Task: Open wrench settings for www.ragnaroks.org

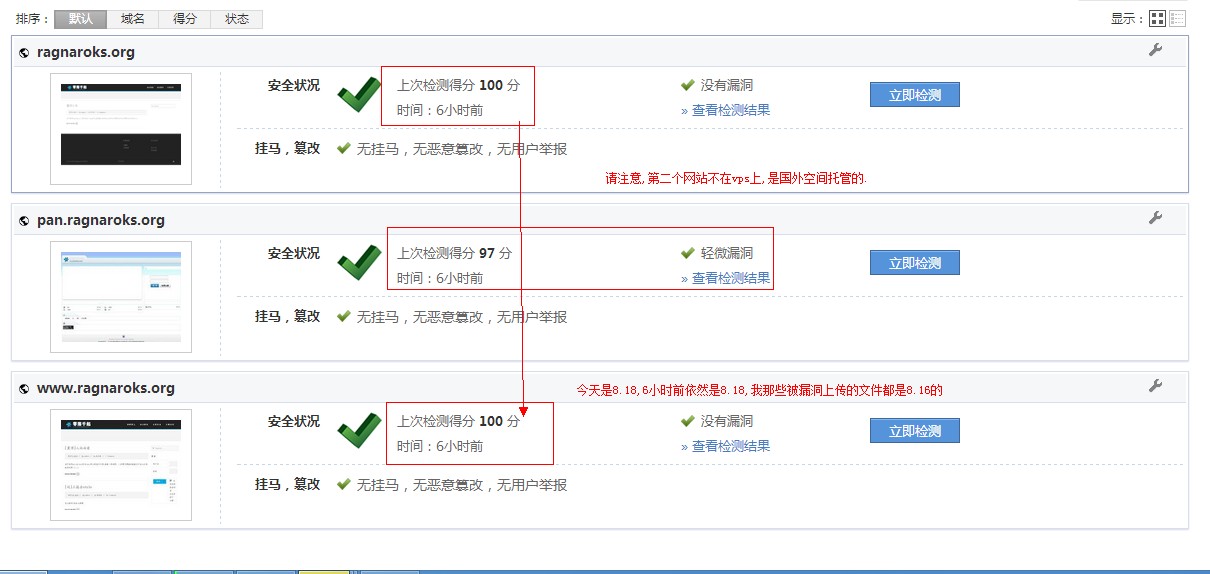Action: (1155, 386)
